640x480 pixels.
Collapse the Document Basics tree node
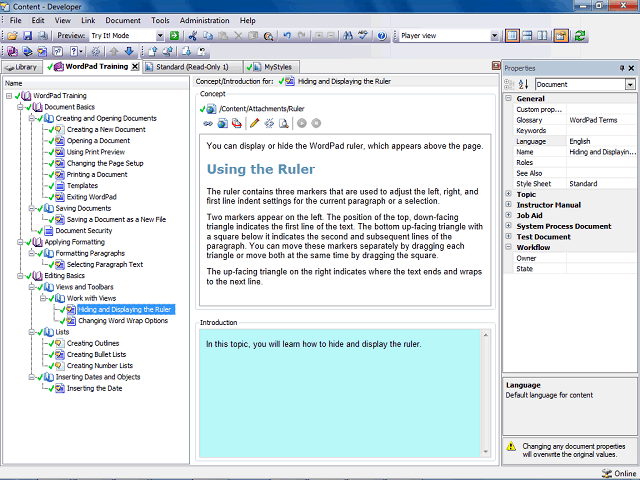coord(20,107)
